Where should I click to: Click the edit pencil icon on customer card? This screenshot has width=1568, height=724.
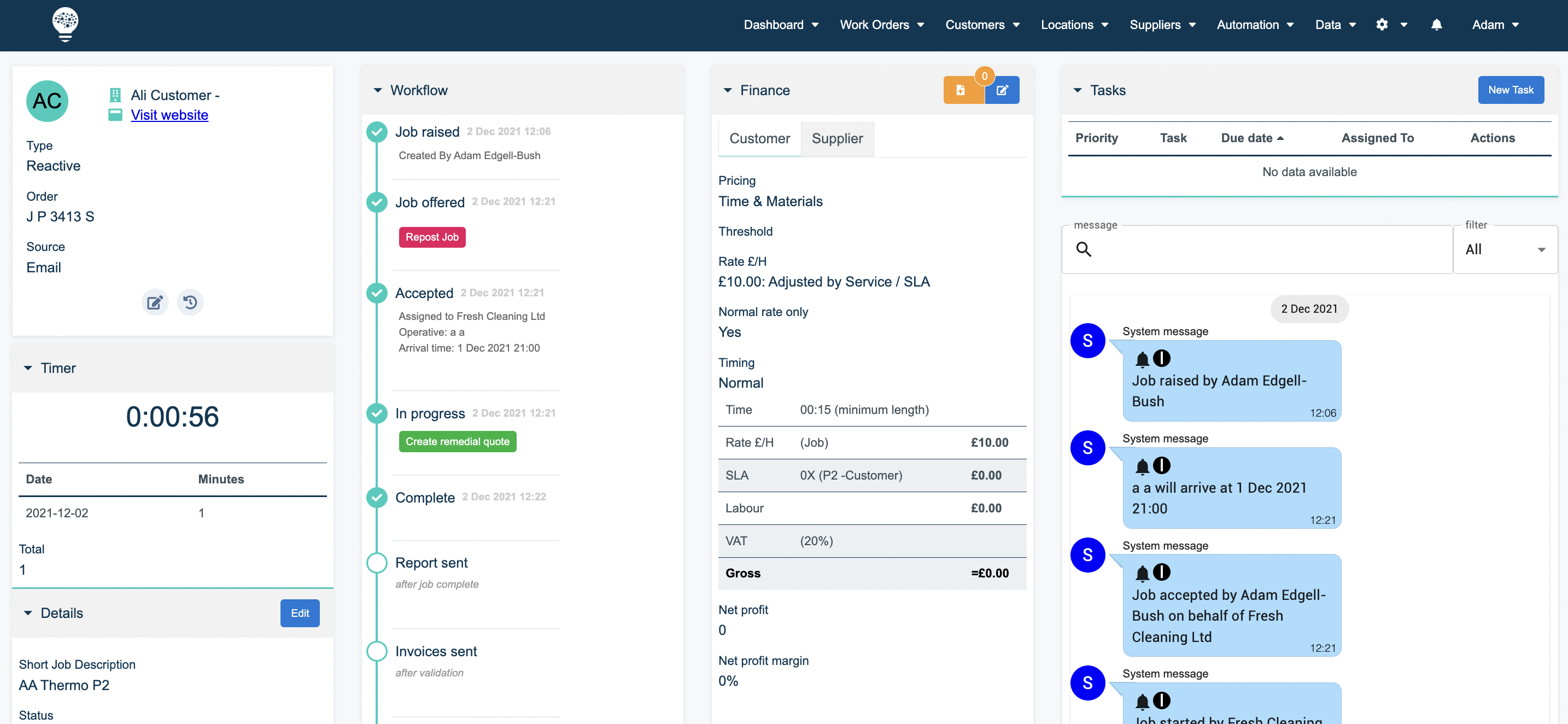point(155,302)
